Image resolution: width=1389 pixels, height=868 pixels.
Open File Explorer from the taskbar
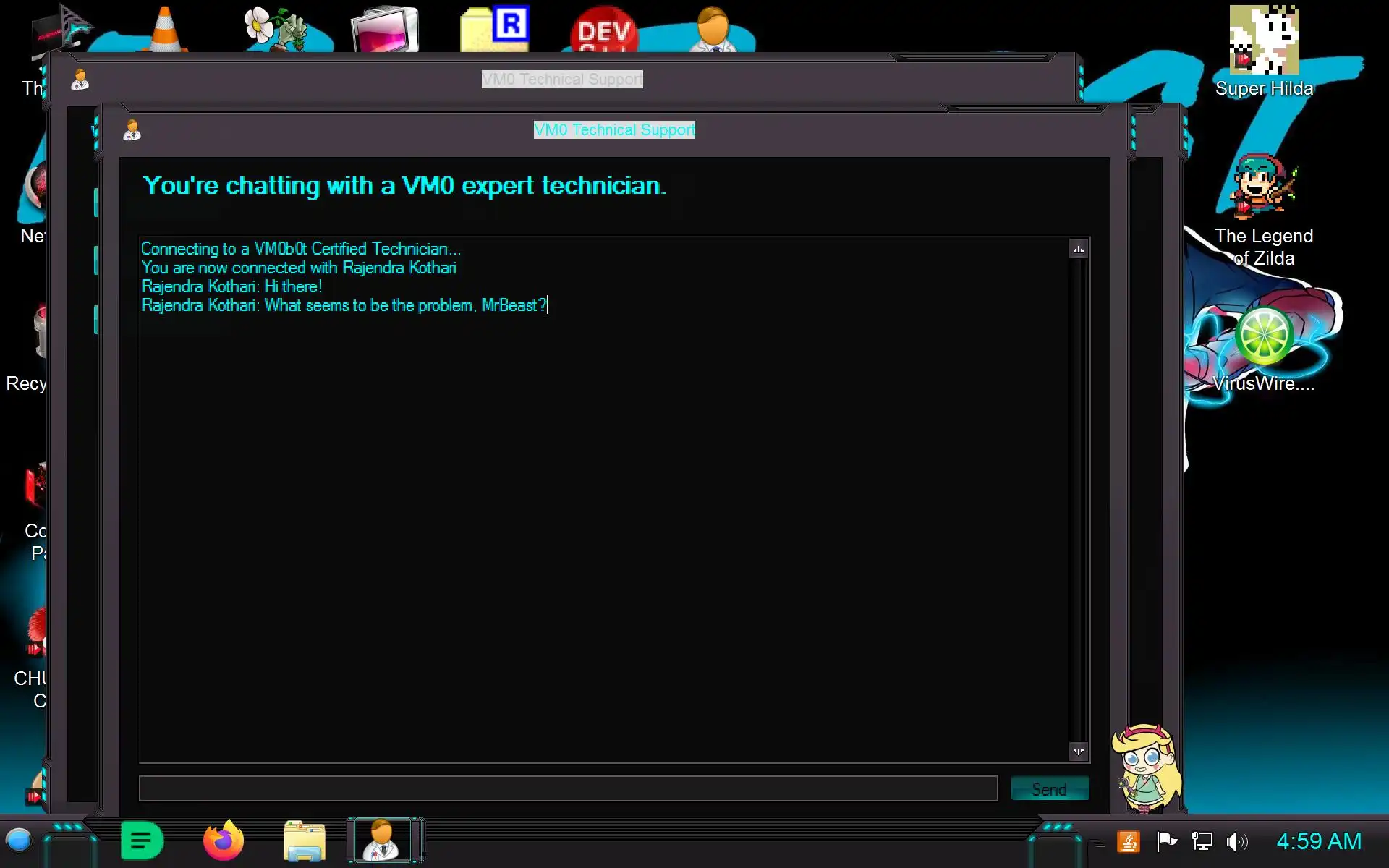coord(304,841)
